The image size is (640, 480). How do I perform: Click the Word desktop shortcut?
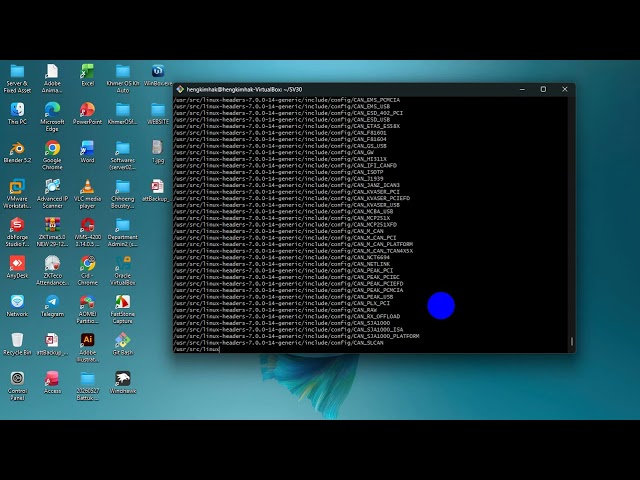(x=87, y=152)
